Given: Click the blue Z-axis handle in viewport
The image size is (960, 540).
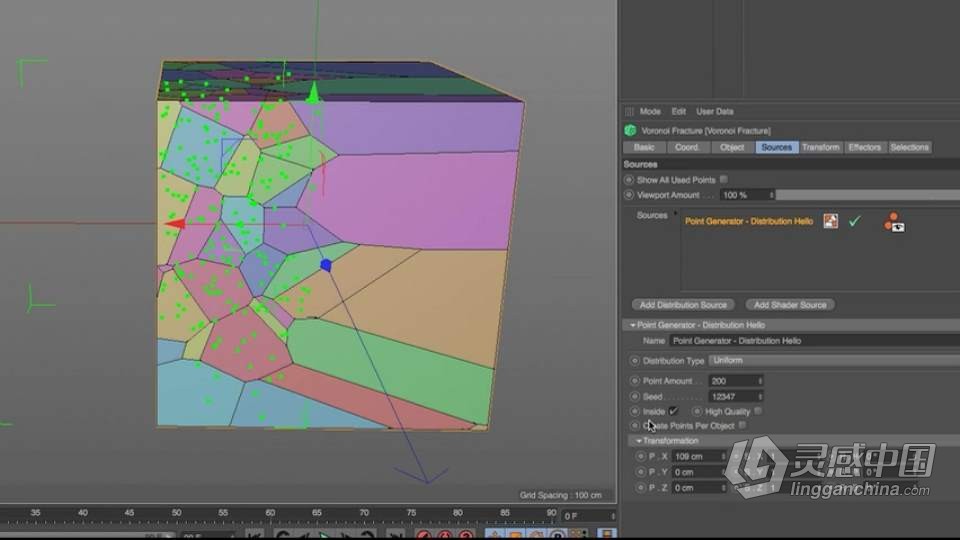Looking at the screenshot, I should (x=325, y=265).
